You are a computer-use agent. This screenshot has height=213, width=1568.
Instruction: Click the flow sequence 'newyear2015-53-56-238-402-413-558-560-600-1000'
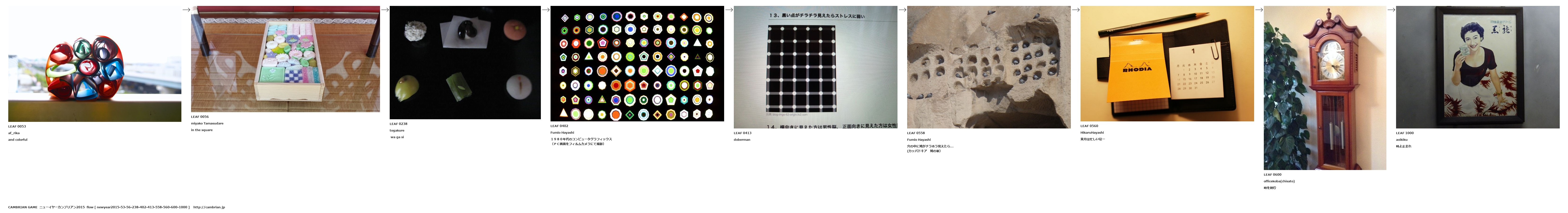(x=142, y=208)
